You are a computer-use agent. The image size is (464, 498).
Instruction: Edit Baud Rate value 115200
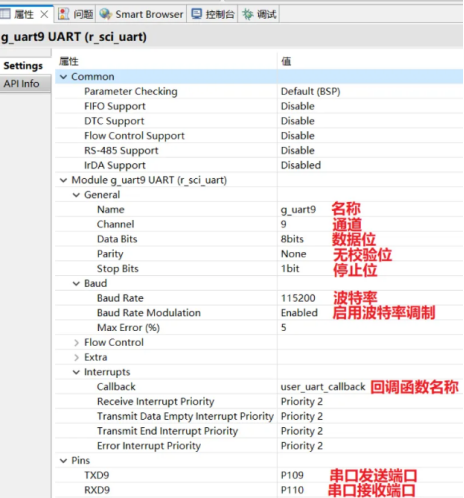pyautogui.click(x=298, y=298)
